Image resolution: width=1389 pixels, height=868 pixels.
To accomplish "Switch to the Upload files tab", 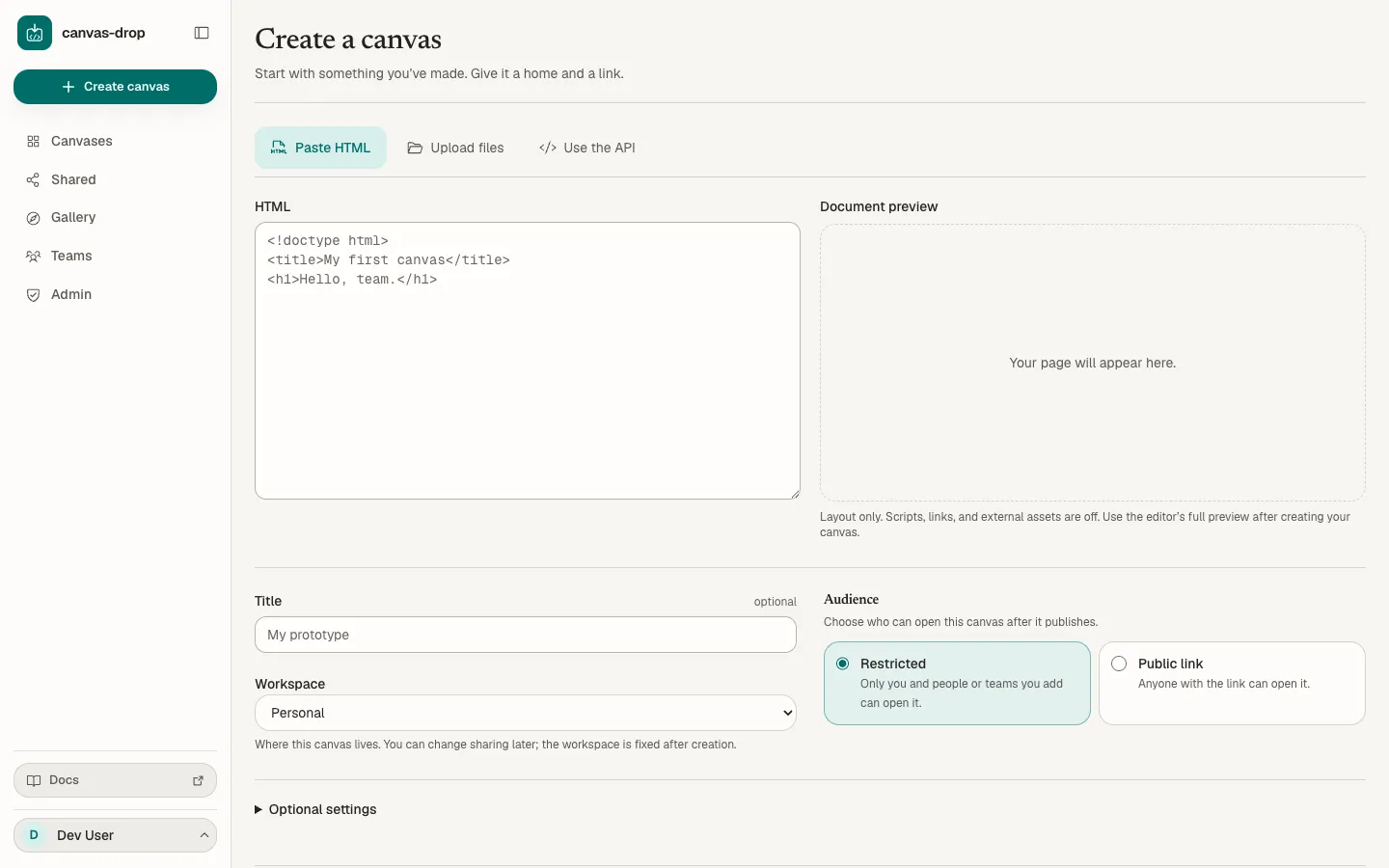I will [x=455, y=148].
